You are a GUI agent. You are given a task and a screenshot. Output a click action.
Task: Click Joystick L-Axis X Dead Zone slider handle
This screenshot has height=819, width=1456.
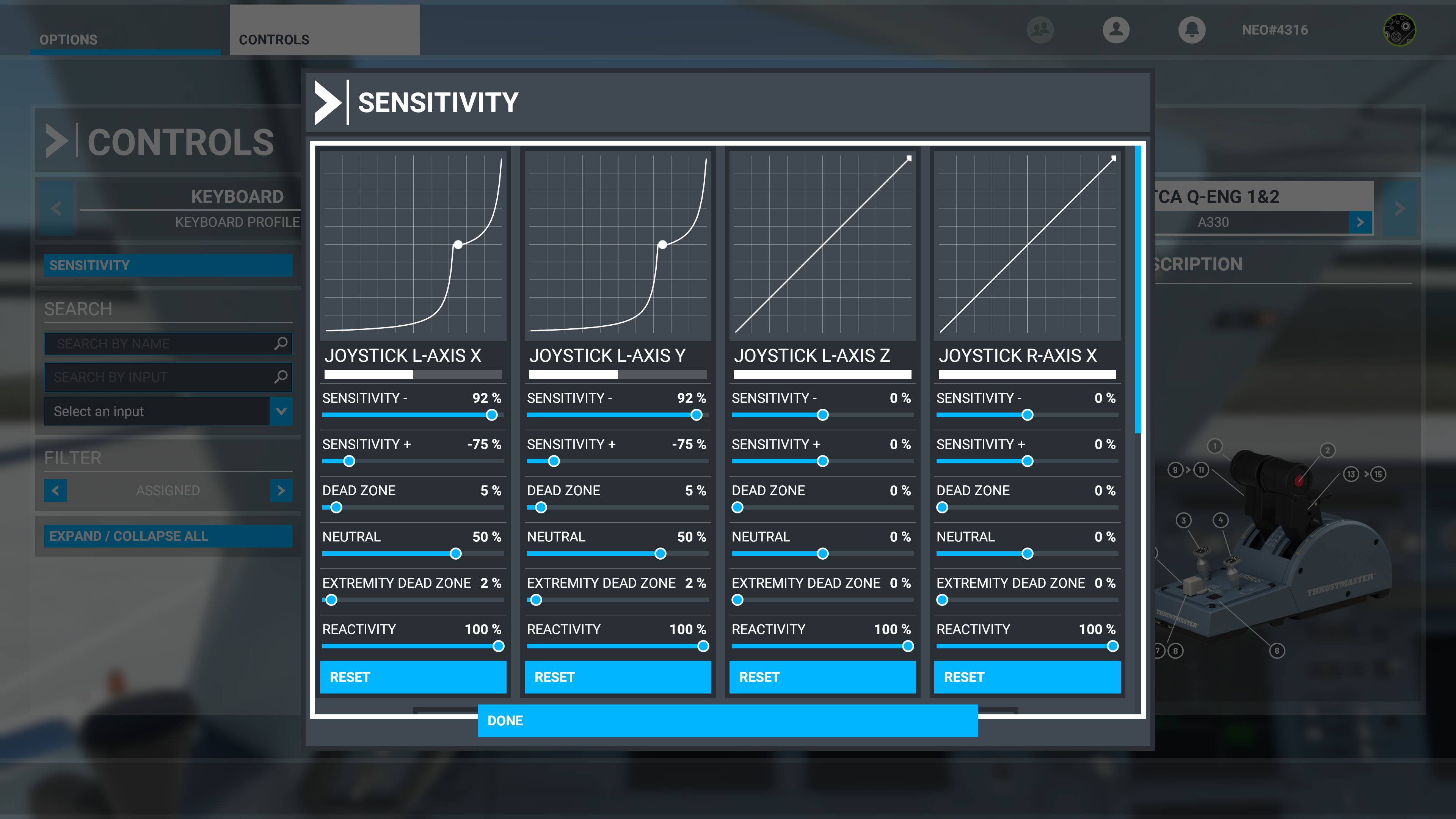coord(336,508)
